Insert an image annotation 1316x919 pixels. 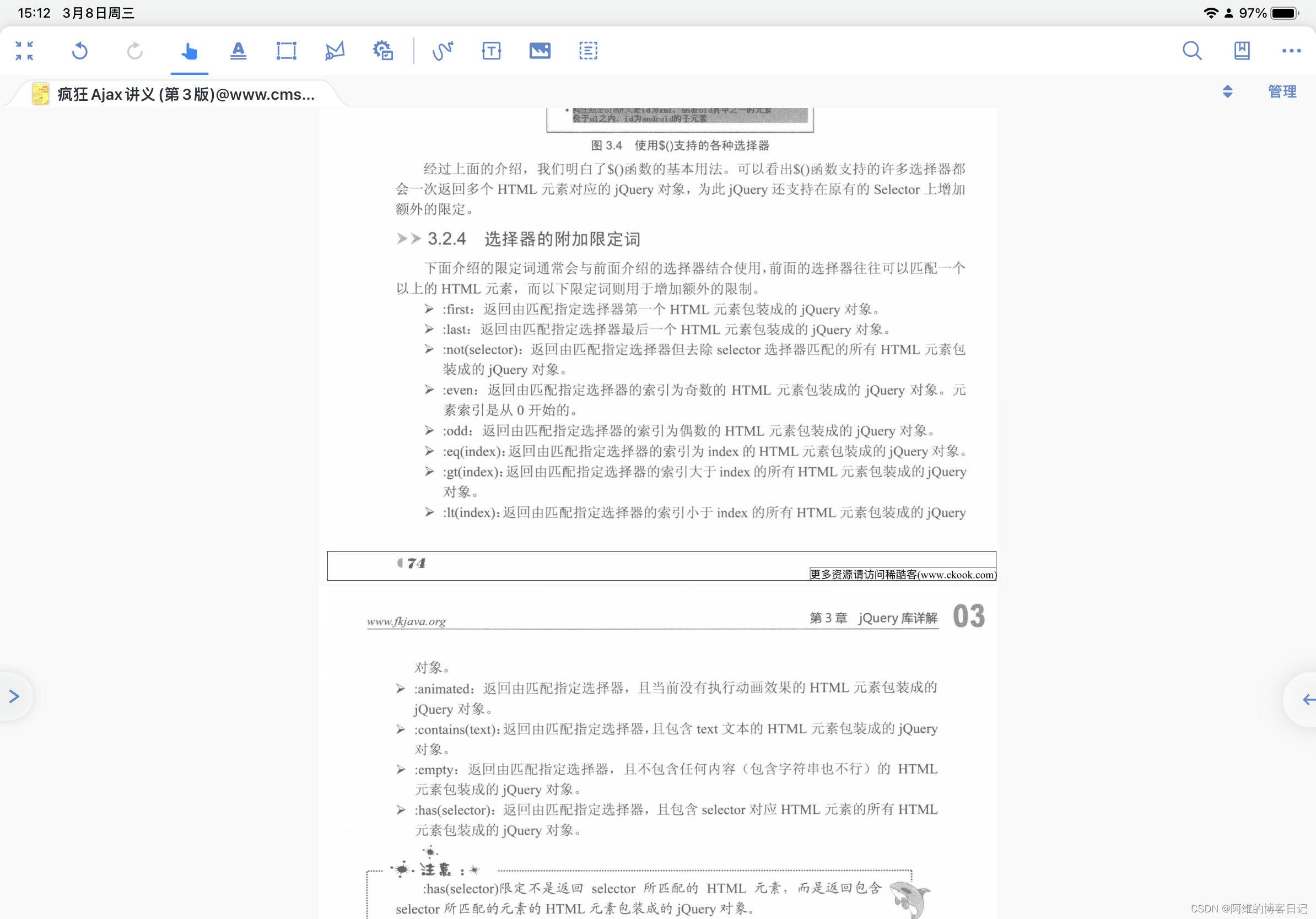pos(540,51)
